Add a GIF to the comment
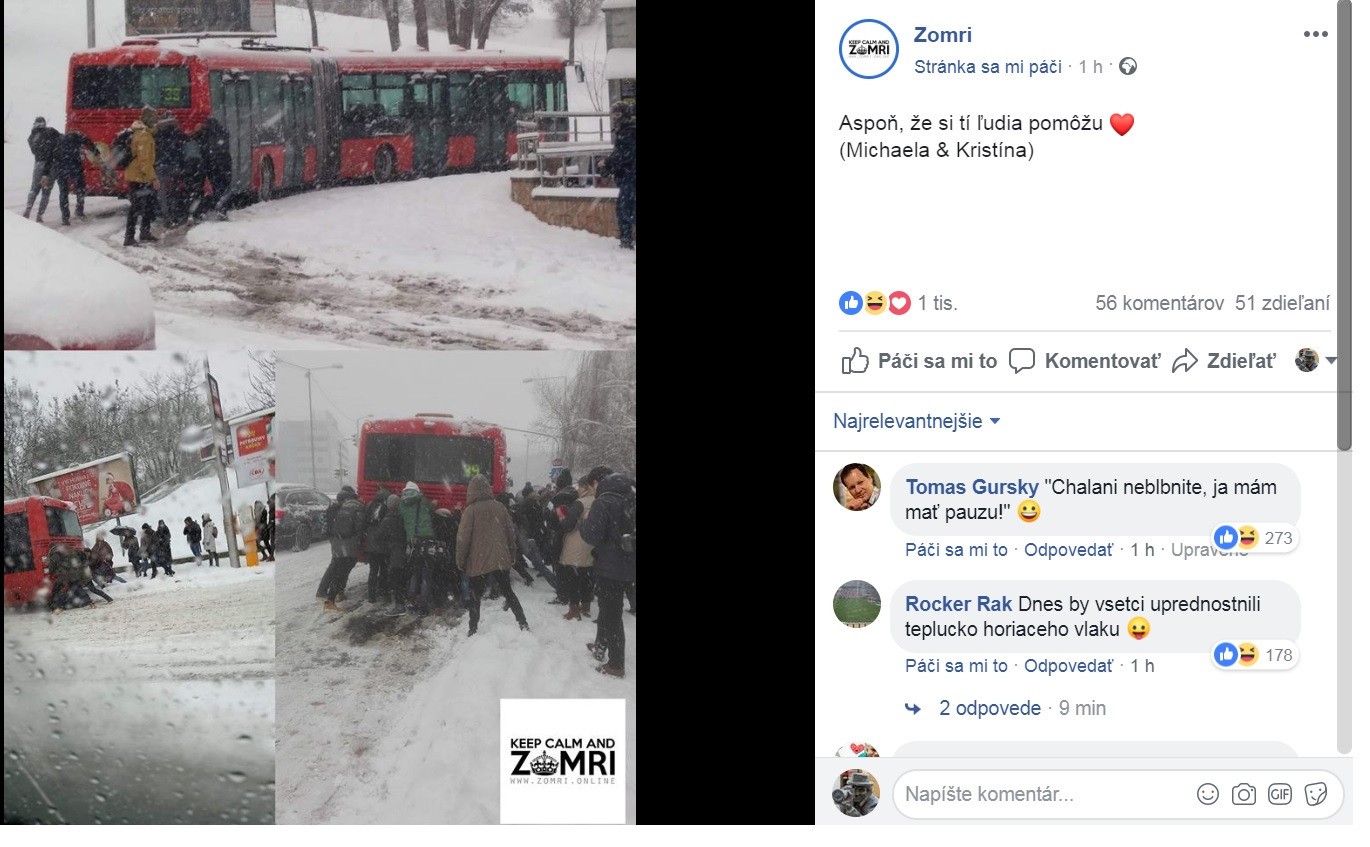Screen dimensions: 1370x847 [1280, 794]
